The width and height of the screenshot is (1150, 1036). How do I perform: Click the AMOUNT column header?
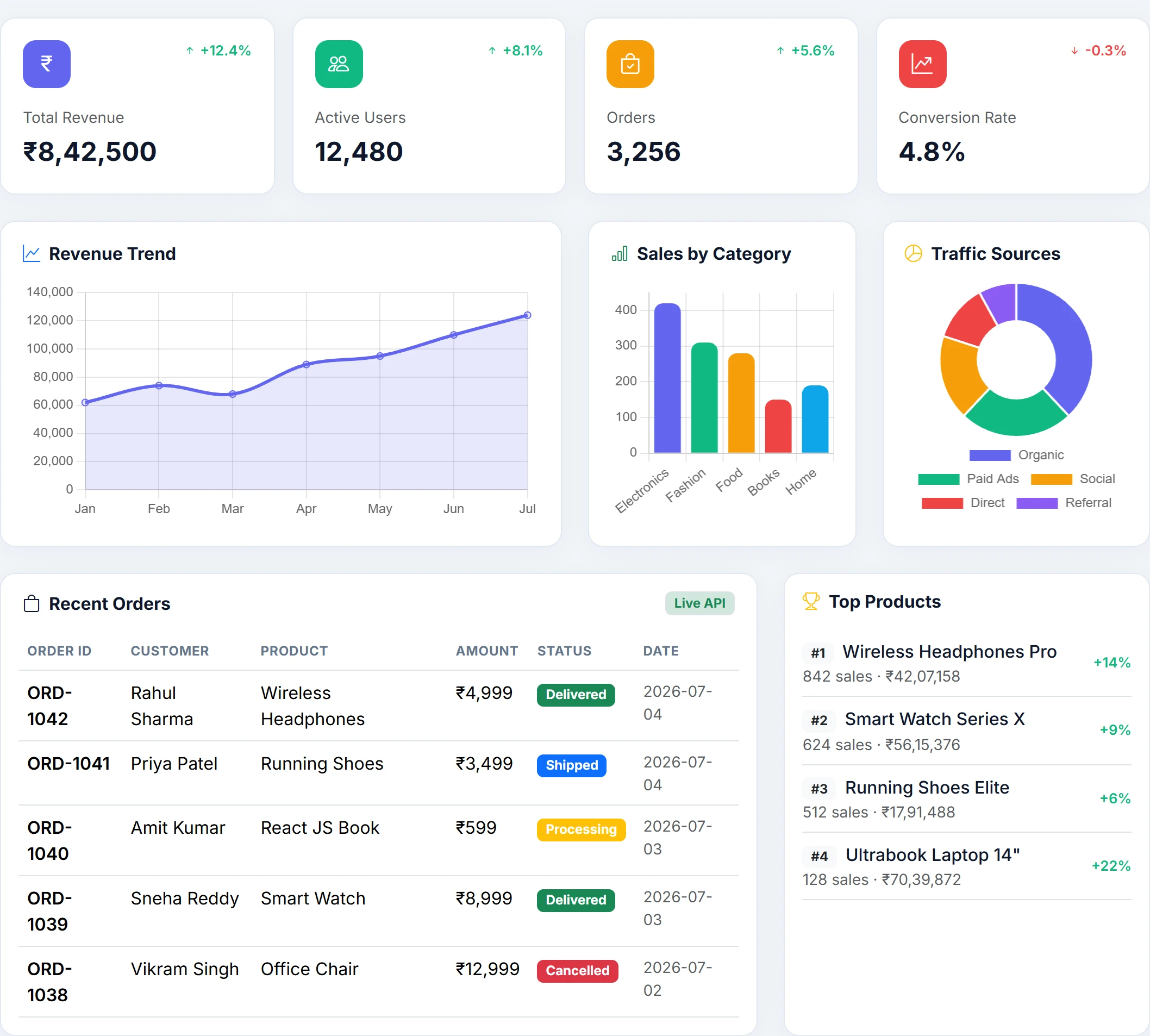(487, 651)
